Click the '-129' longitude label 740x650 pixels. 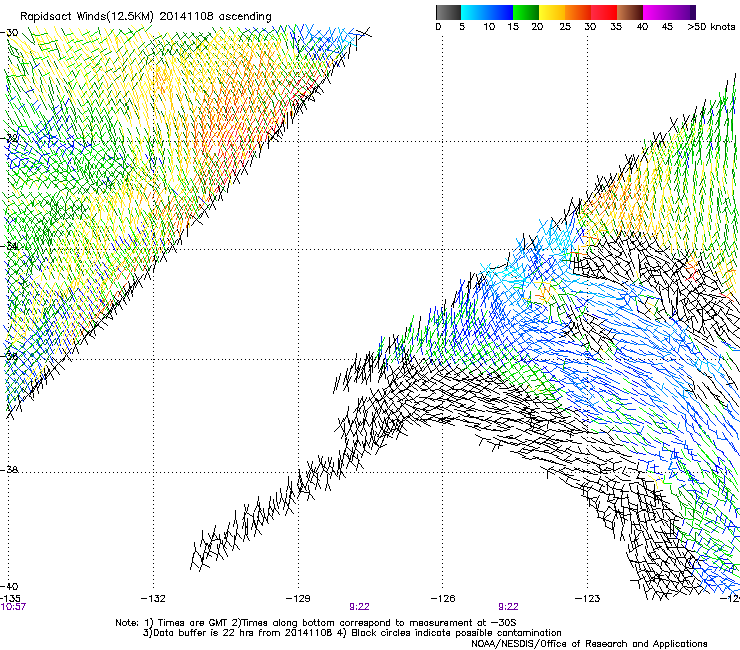(x=298, y=599)
